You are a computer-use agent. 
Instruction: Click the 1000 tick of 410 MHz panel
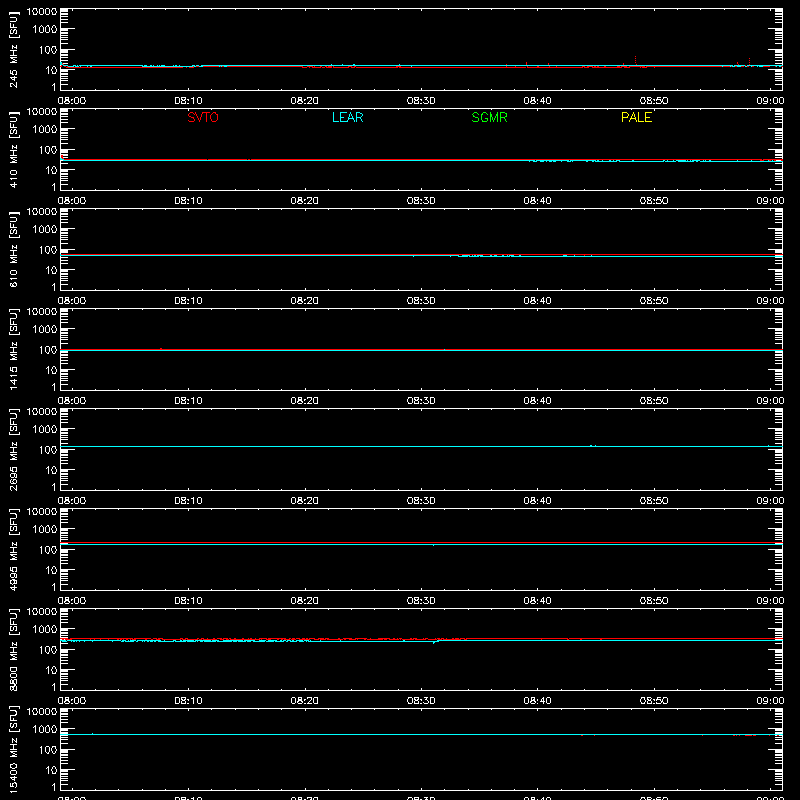click(x=45, y=130)
